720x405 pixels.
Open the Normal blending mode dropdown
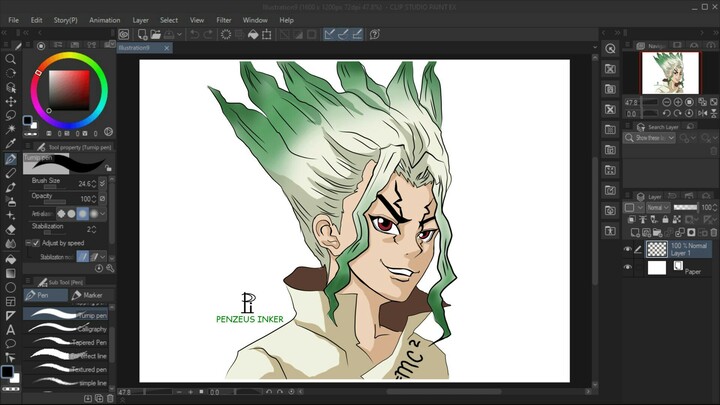[x=658, y=208]
